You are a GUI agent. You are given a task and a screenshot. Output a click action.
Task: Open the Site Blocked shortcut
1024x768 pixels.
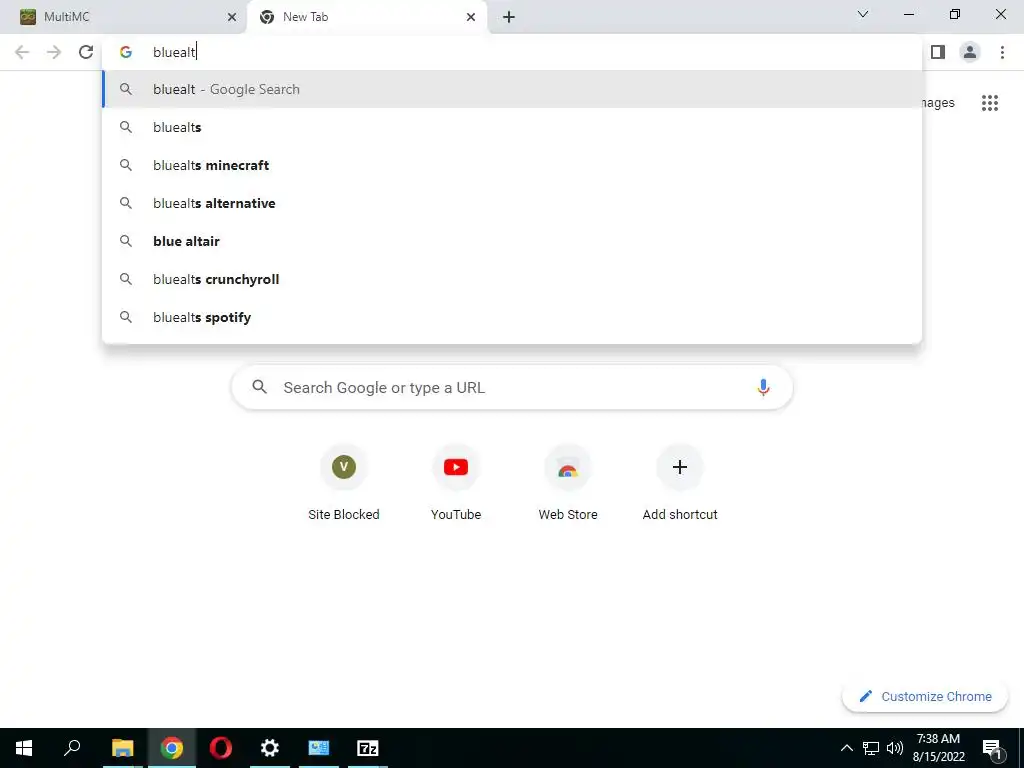coord(344,483)
